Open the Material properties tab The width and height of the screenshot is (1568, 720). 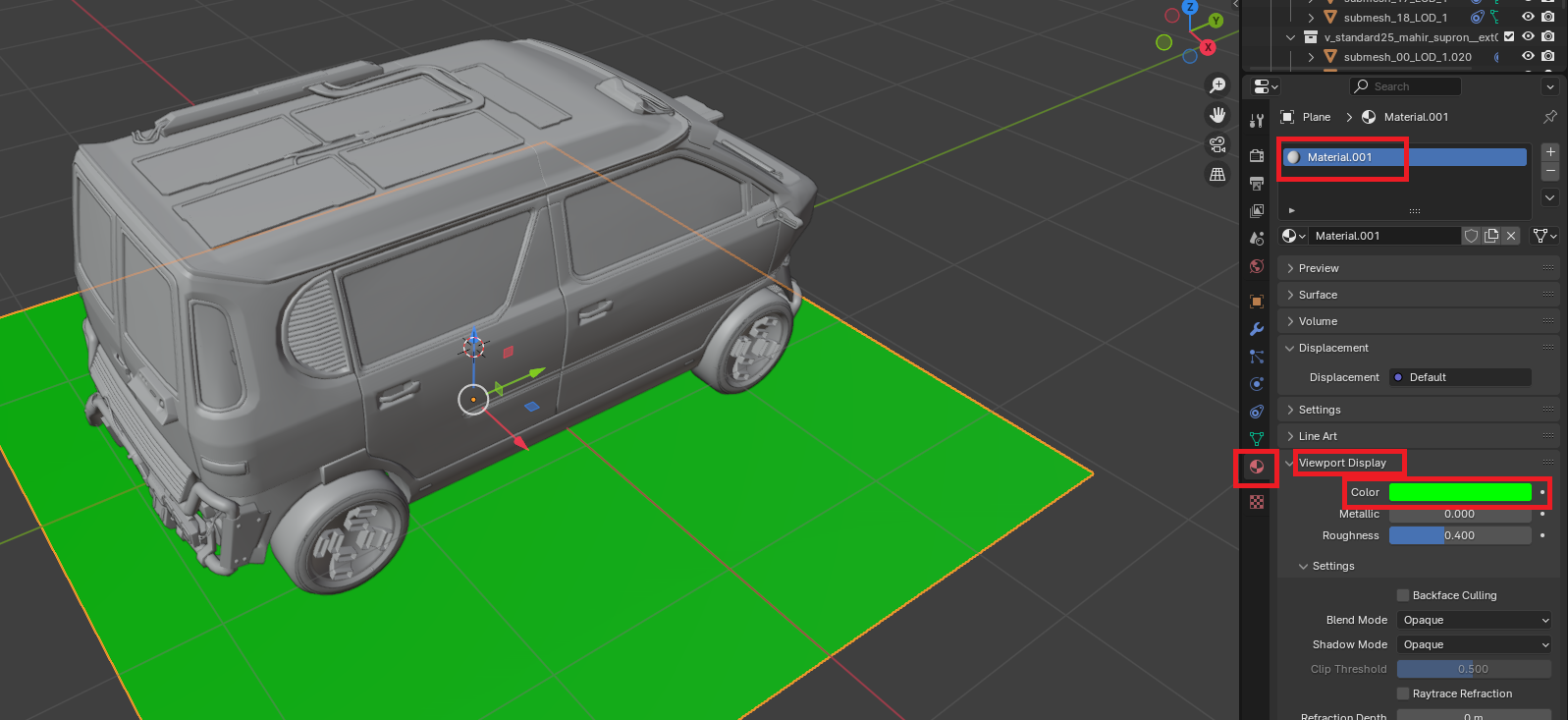click(x=1257, y=467)
